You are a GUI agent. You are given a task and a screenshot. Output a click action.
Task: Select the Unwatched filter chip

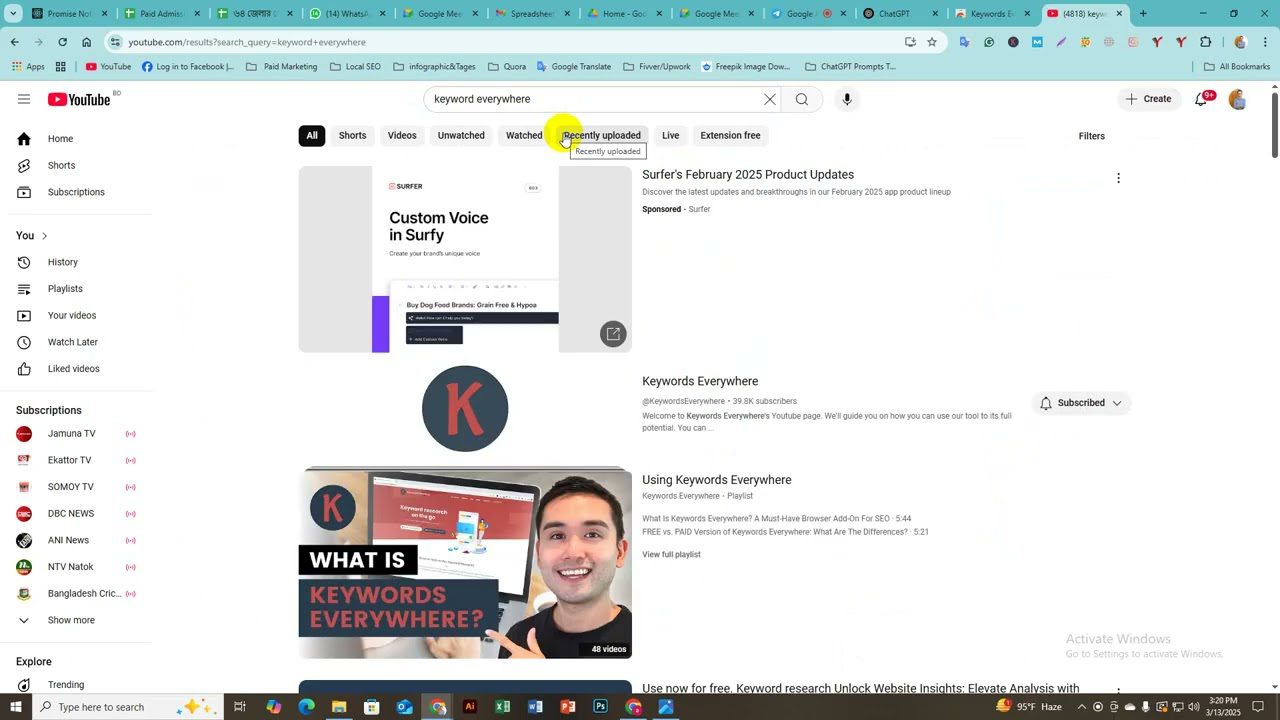point(461,136)
